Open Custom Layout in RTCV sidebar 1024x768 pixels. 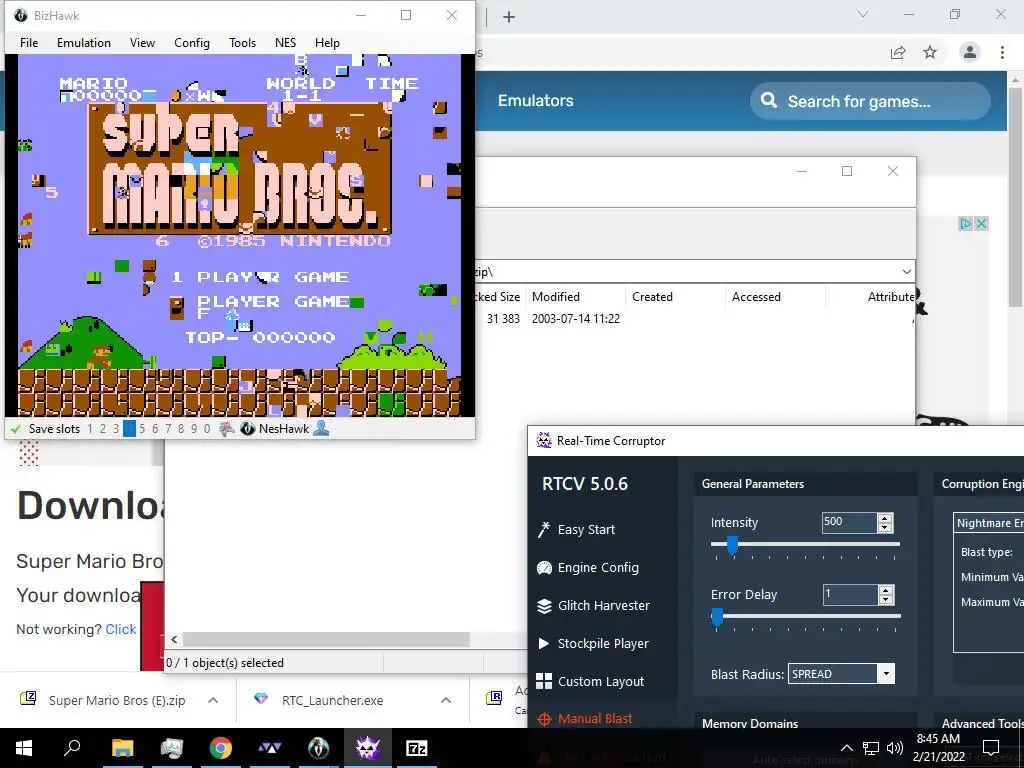pyautogui.click(x=590, y=681)
